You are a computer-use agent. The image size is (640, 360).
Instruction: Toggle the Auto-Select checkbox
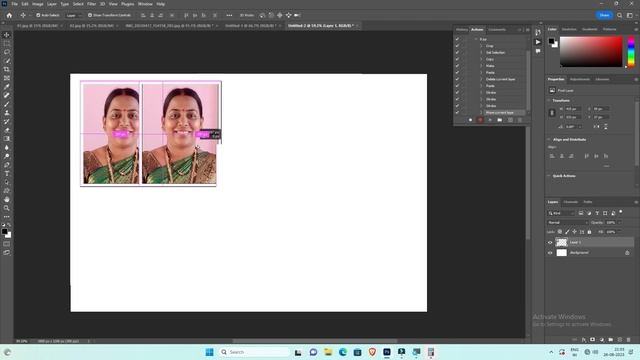pyautogui.click(x=38, y=15)
